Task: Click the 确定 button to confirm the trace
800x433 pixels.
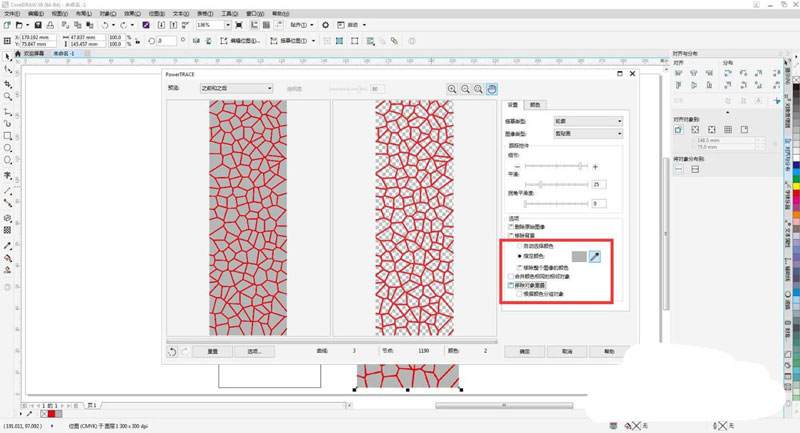Action: (x=525, y=351)
